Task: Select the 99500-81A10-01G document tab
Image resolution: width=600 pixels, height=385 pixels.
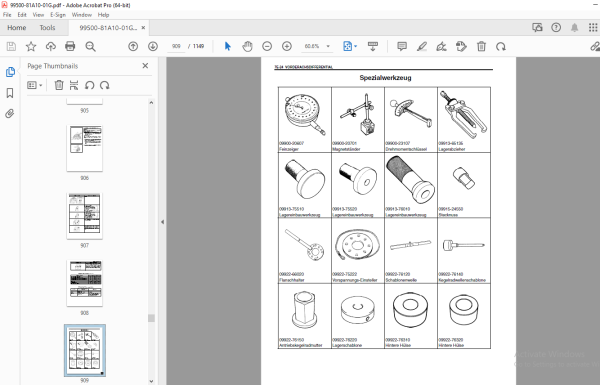Action: 108,28
